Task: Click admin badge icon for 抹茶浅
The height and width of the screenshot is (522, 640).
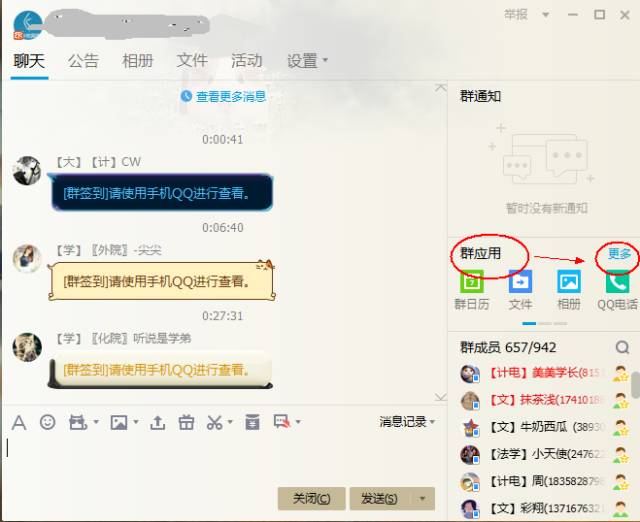Action: [621, 400]
